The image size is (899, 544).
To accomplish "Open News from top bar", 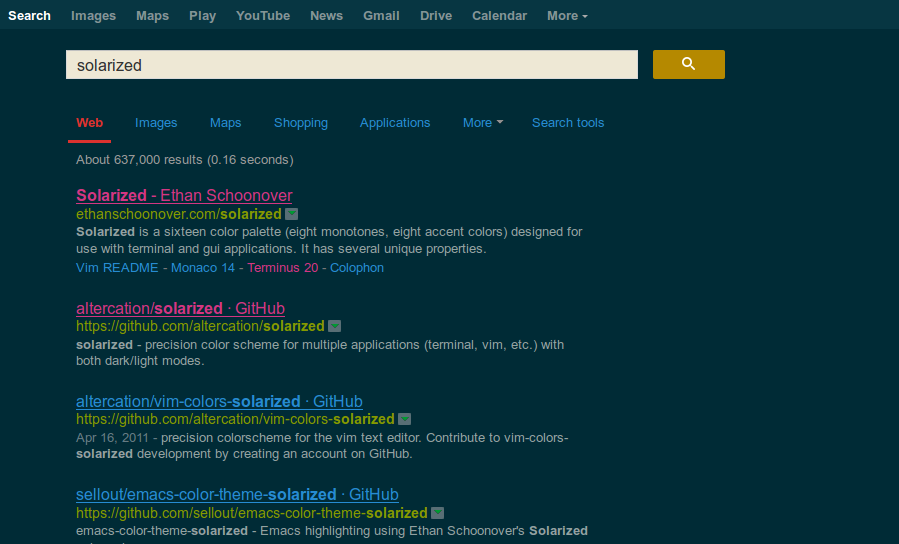I will 327,16.
